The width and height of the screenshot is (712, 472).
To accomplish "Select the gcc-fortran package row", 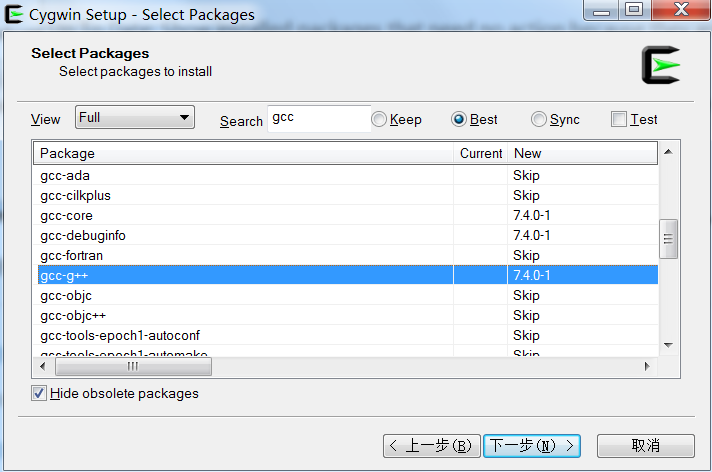I will click(346, 255).
